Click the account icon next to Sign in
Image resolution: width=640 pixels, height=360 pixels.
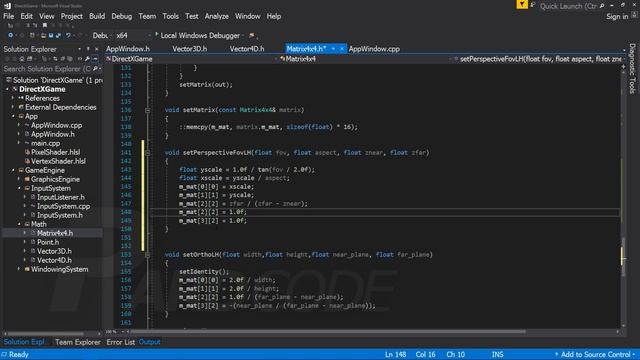click(x=634, y=15)
